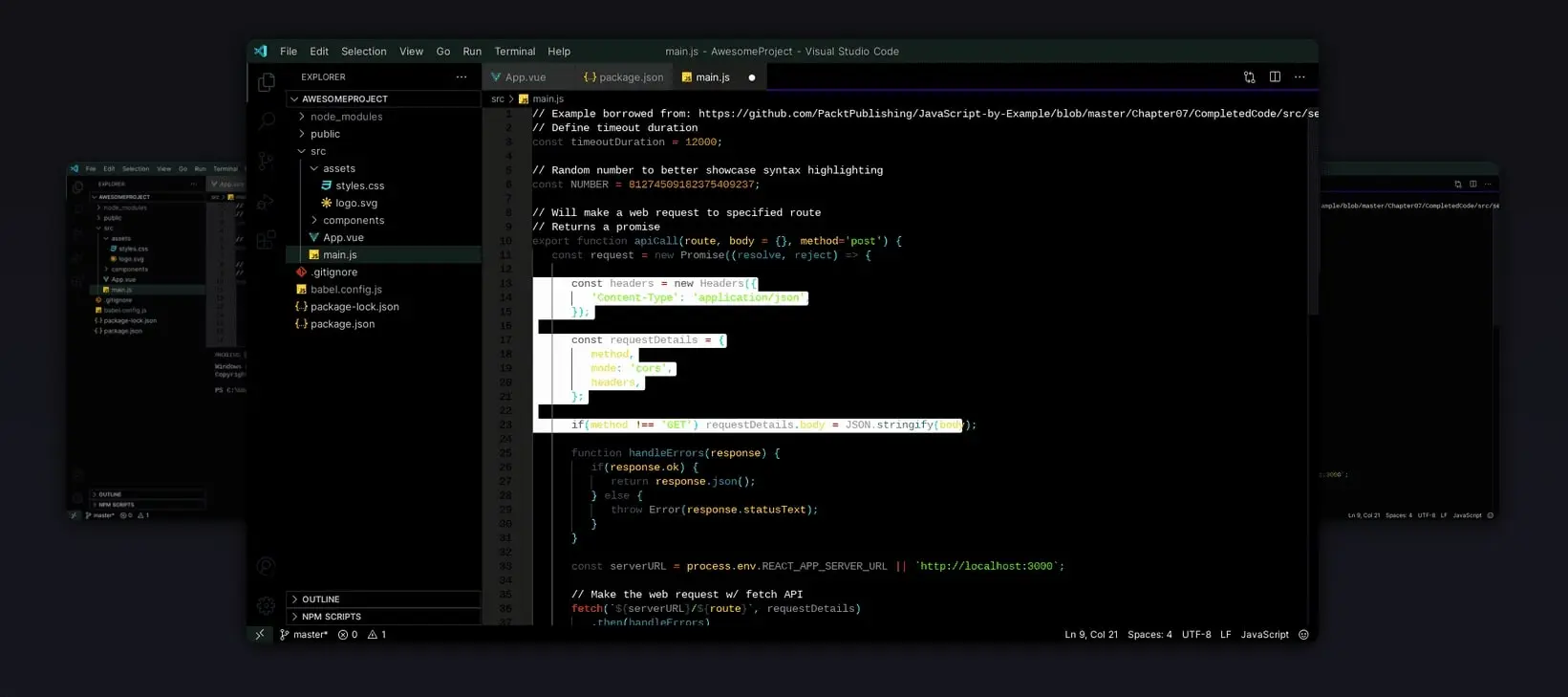The image size is (1568, 697).
Task: Click master* in left background window status bar
Action: pyautogui.click(x=102, y=515)
